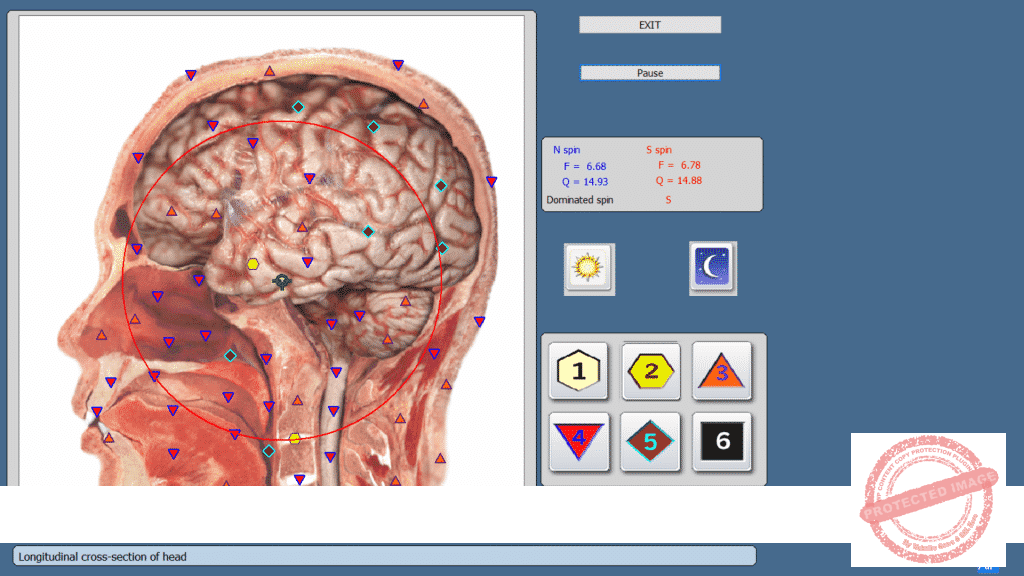Pick the red inverted triangle level 4 icon
Viewport: 1024px width, 576px height.
coord(579,441)
